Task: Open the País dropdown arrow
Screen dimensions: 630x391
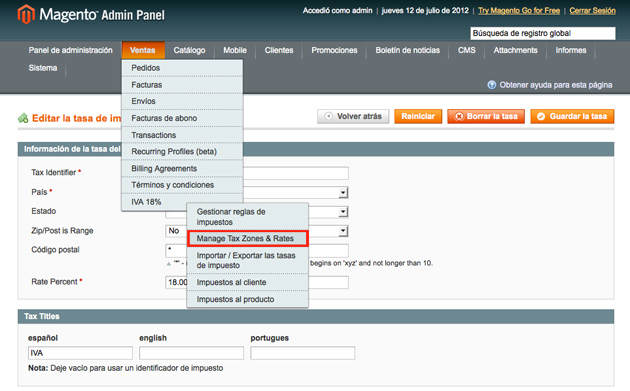Action: click(343, 192)
